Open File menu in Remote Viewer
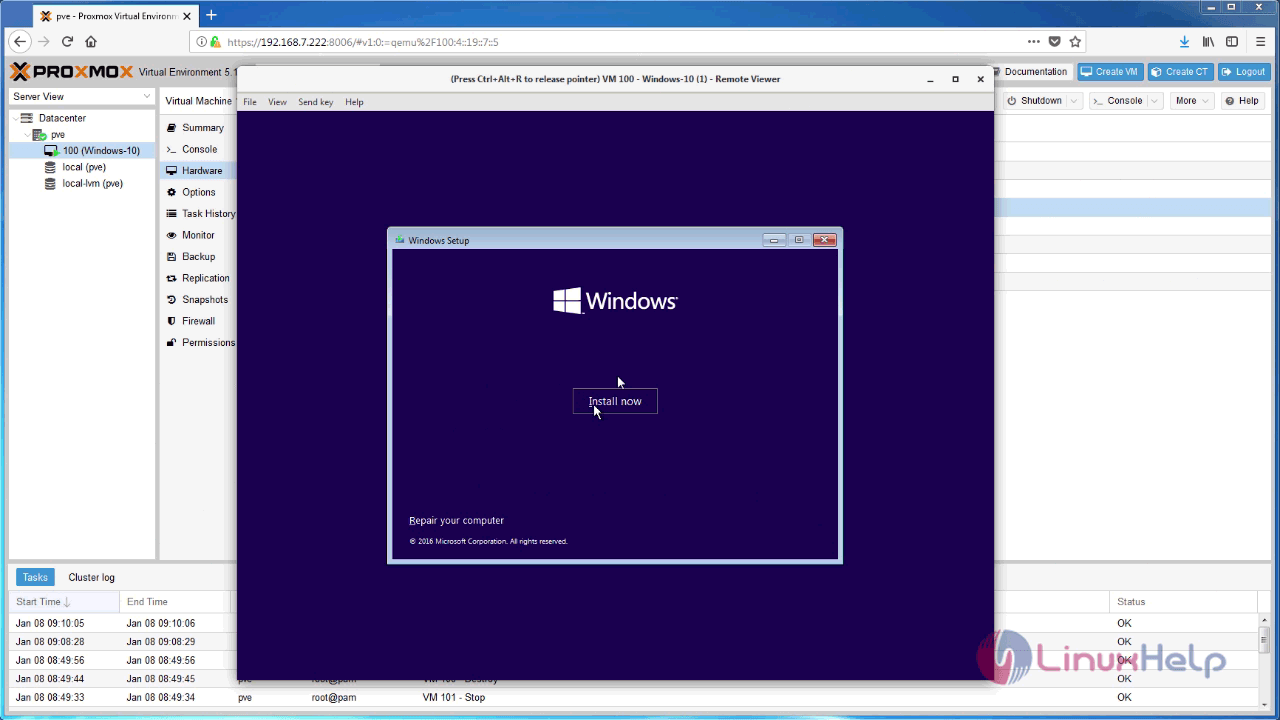The image size is (1280, 720). point(250,102)
